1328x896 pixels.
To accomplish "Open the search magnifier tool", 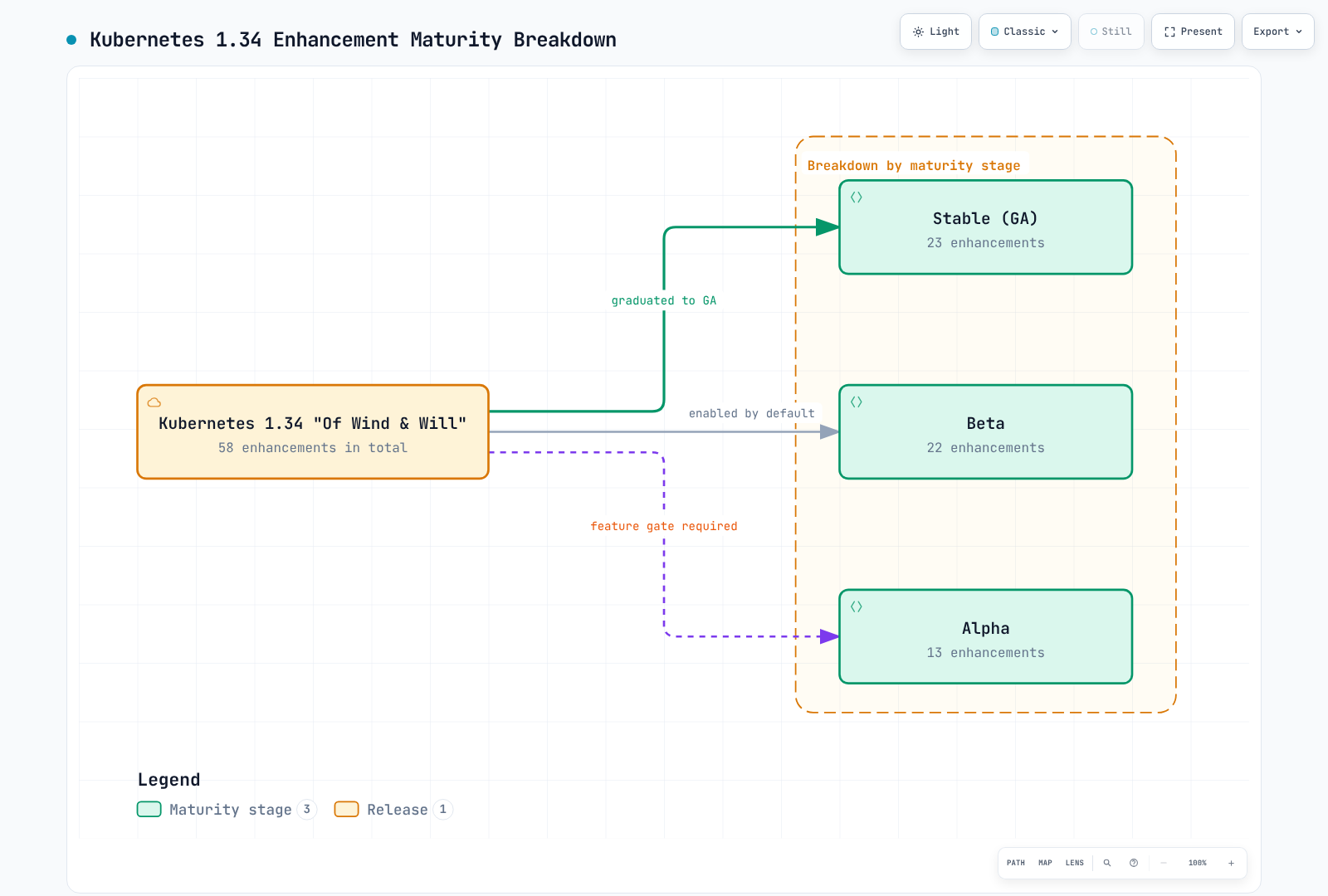I will point(1107,863).
